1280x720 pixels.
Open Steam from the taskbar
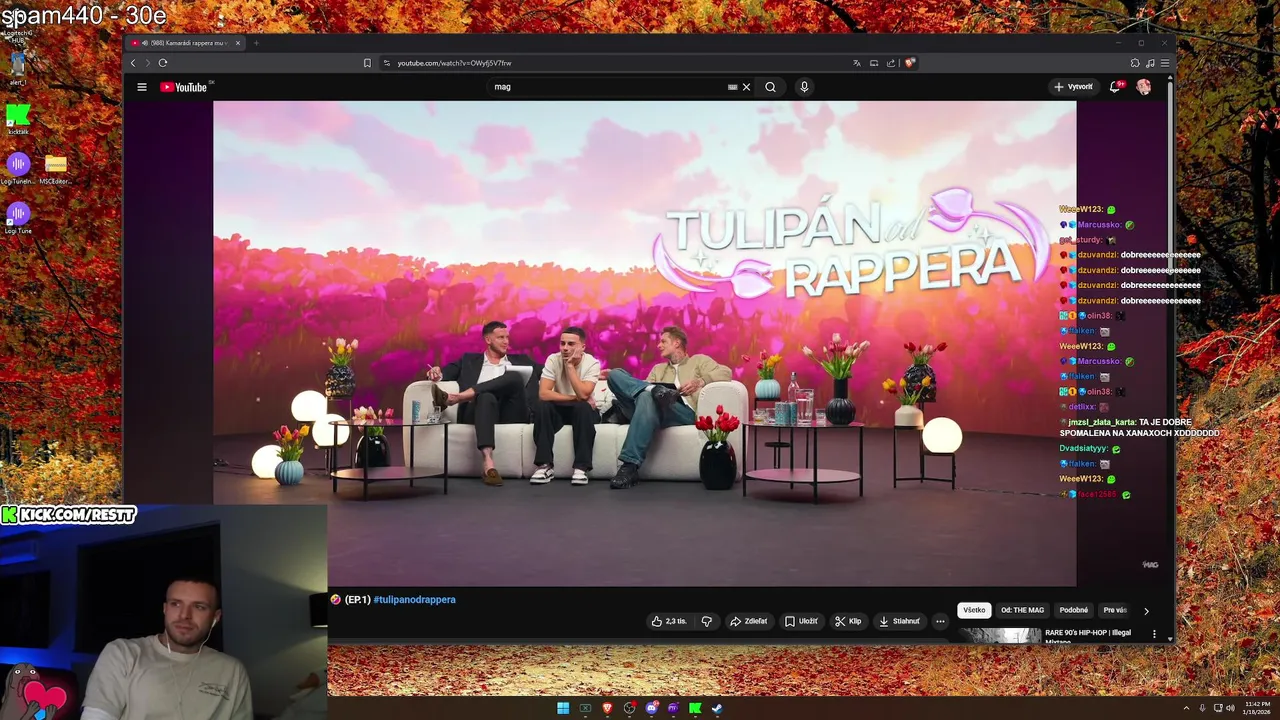pyautogui.click(x=717, y=708)
